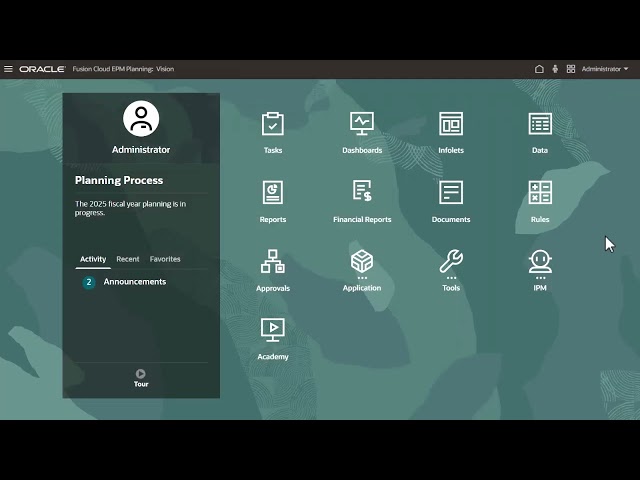Click the Home icon in header
The width and height of the screenshot is (640, 480).
(539, 69)
